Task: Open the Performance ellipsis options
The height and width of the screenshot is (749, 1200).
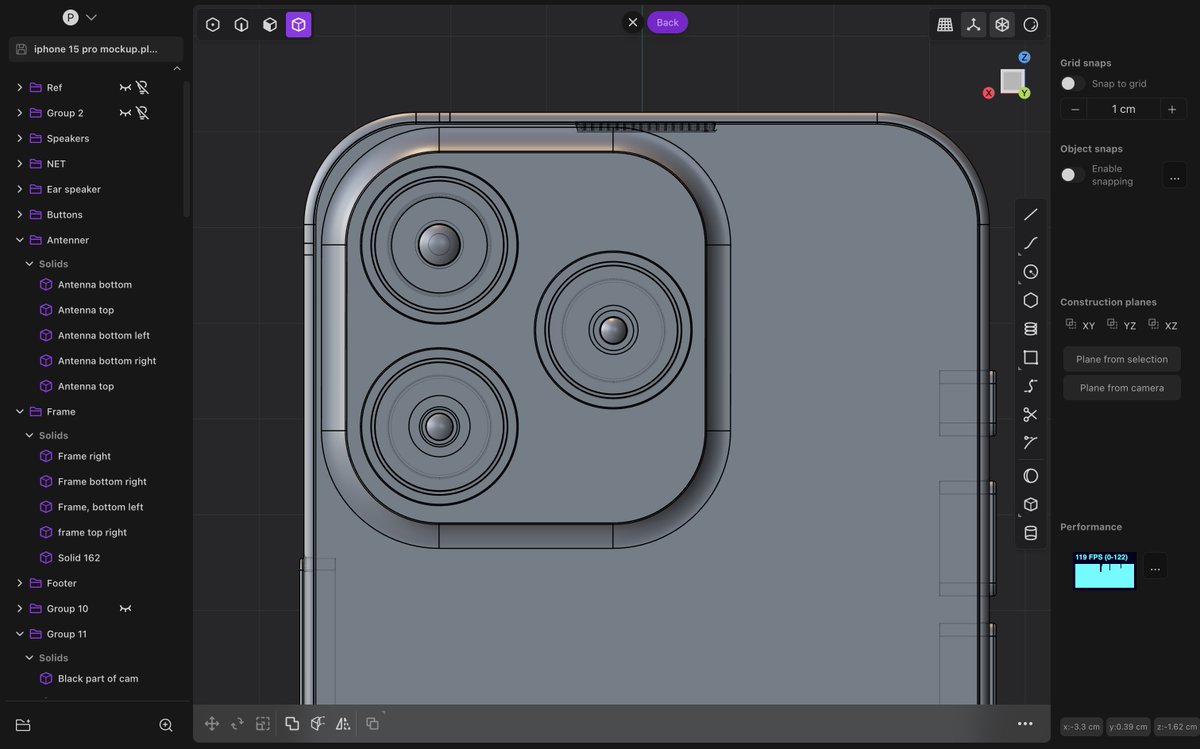Action: [x=1155, y=568]
